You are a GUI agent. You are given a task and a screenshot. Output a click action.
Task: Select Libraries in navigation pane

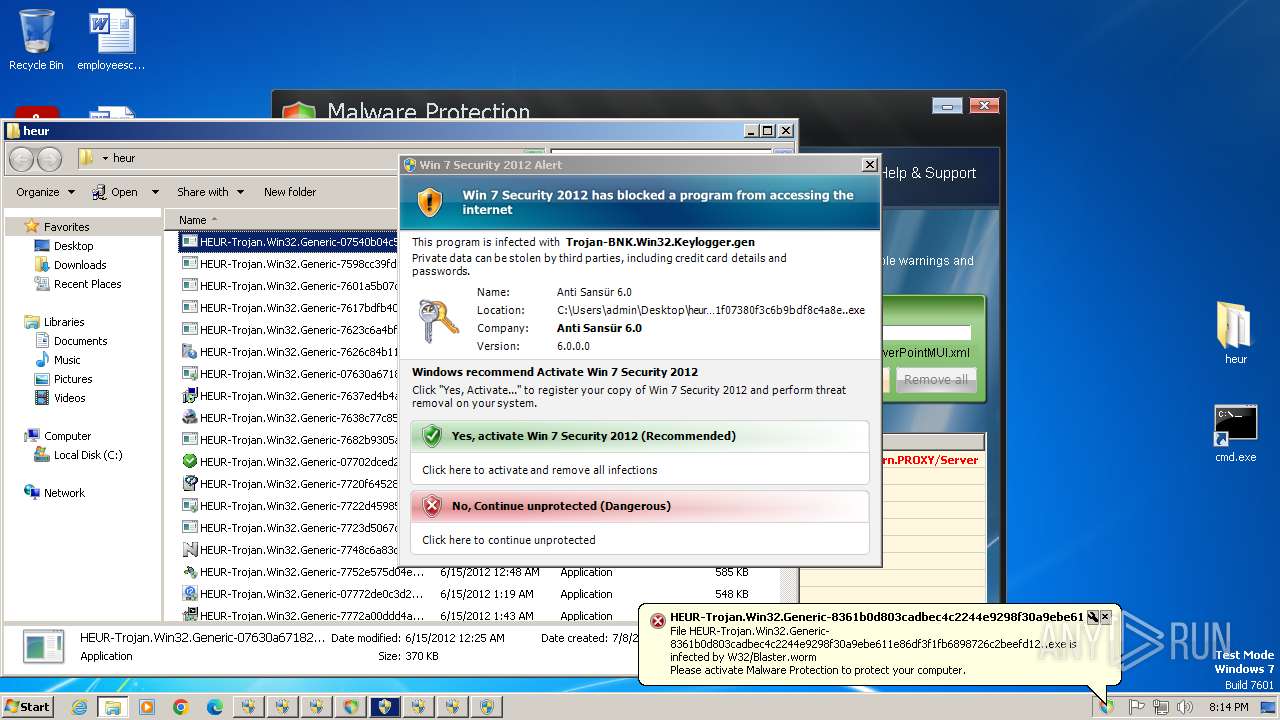64,322
